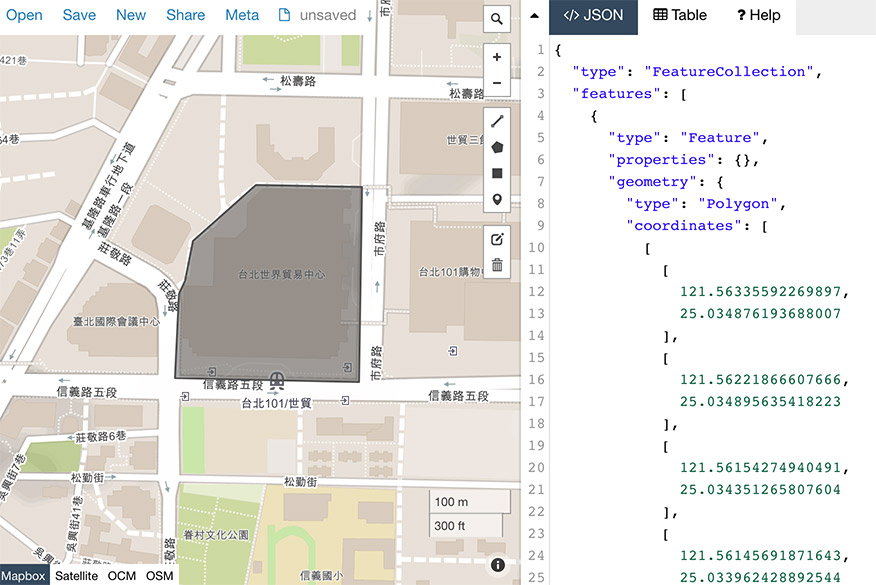Viewport: 876px width, 585px height.
Task: Activate the edit layers tool
Action: point(496,240)
